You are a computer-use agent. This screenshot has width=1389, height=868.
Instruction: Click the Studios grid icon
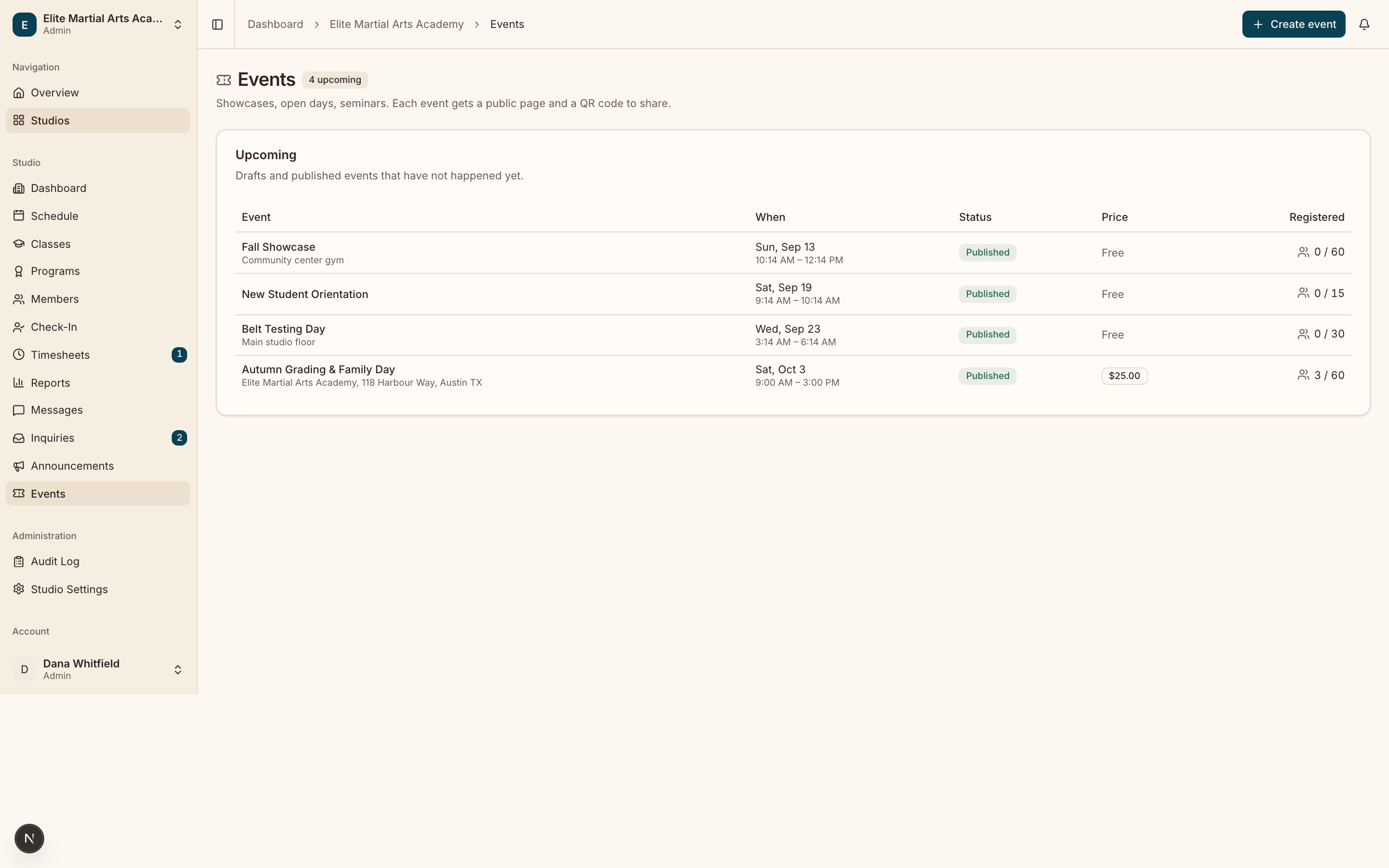(19, 121)
